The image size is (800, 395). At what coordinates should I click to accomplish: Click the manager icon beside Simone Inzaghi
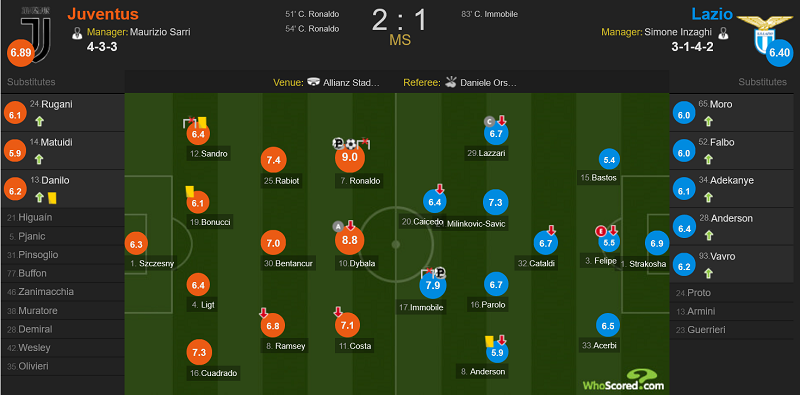coord(722,33)
